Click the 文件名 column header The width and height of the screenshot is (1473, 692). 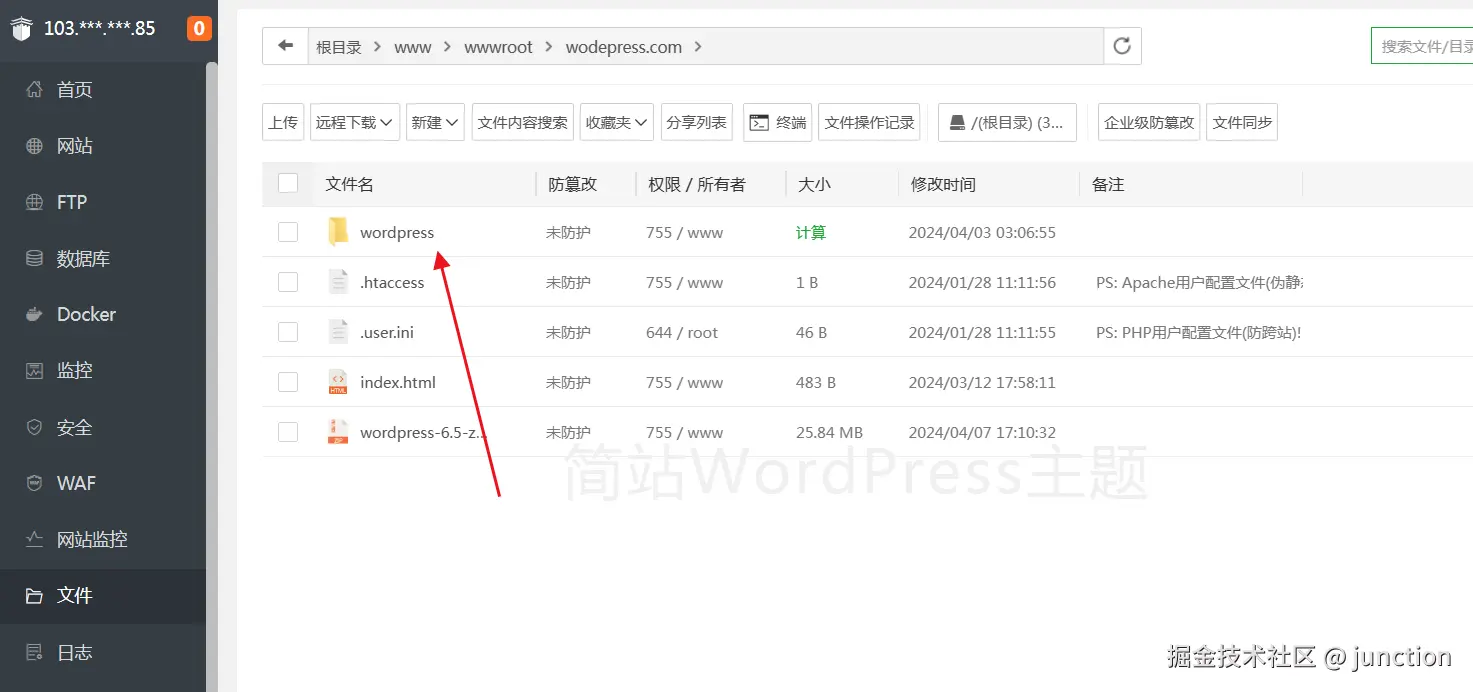(x=349, y=184)
